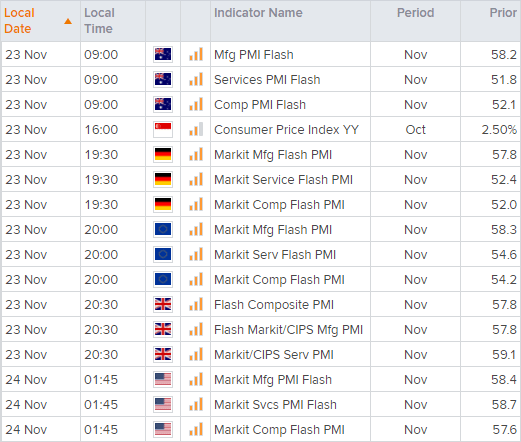The width and height of the screenshot is (521, 442).
Task: Sort by the Indicator Name column header
Action: click(258, 13)
